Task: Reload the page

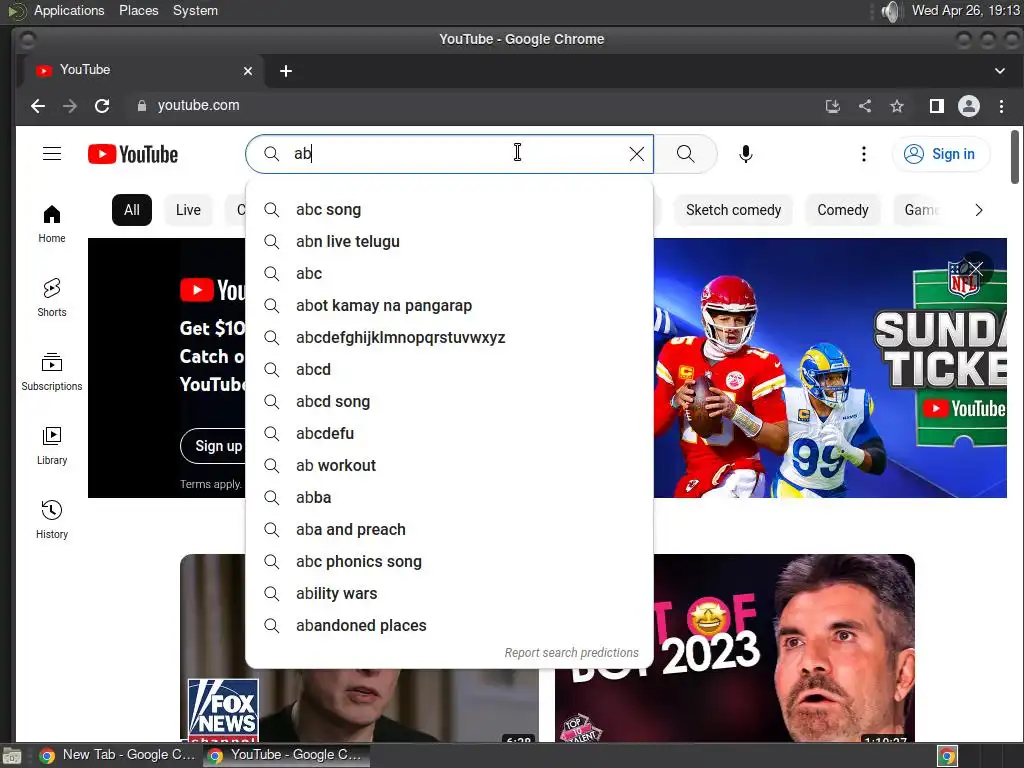Action: tap(102, 106)
